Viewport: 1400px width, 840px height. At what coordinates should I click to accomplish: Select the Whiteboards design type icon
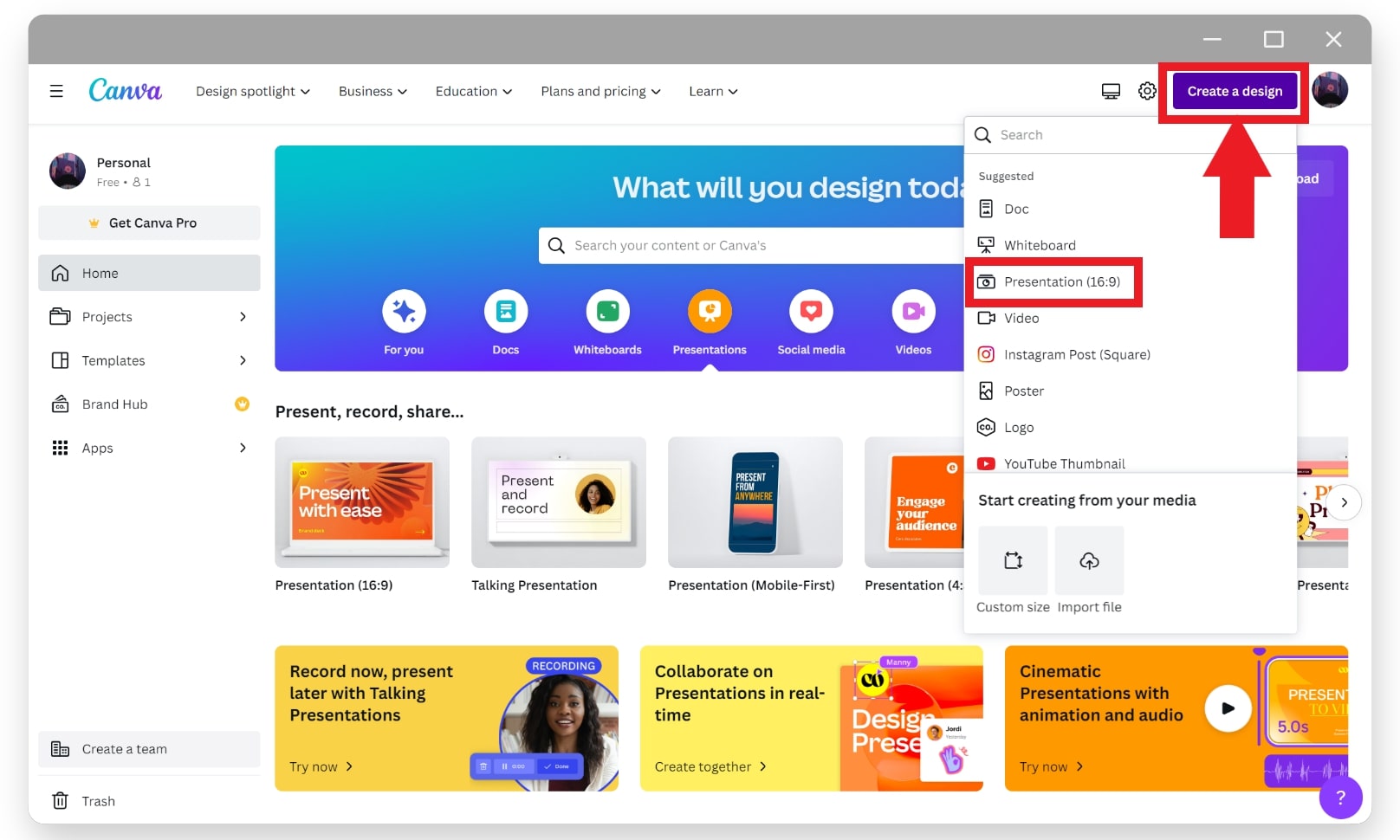pos(606,313)
